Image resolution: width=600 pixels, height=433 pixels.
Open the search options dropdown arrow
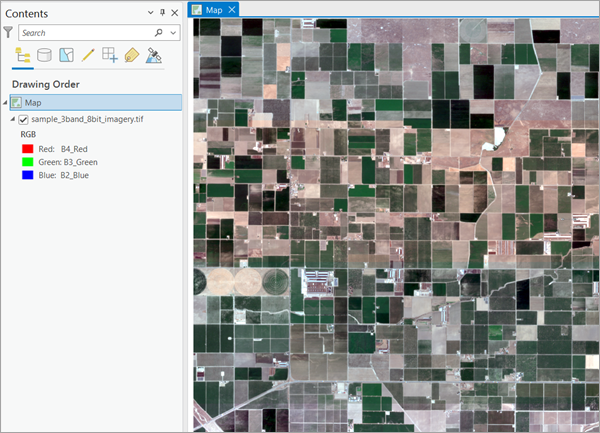pos(173,33)
